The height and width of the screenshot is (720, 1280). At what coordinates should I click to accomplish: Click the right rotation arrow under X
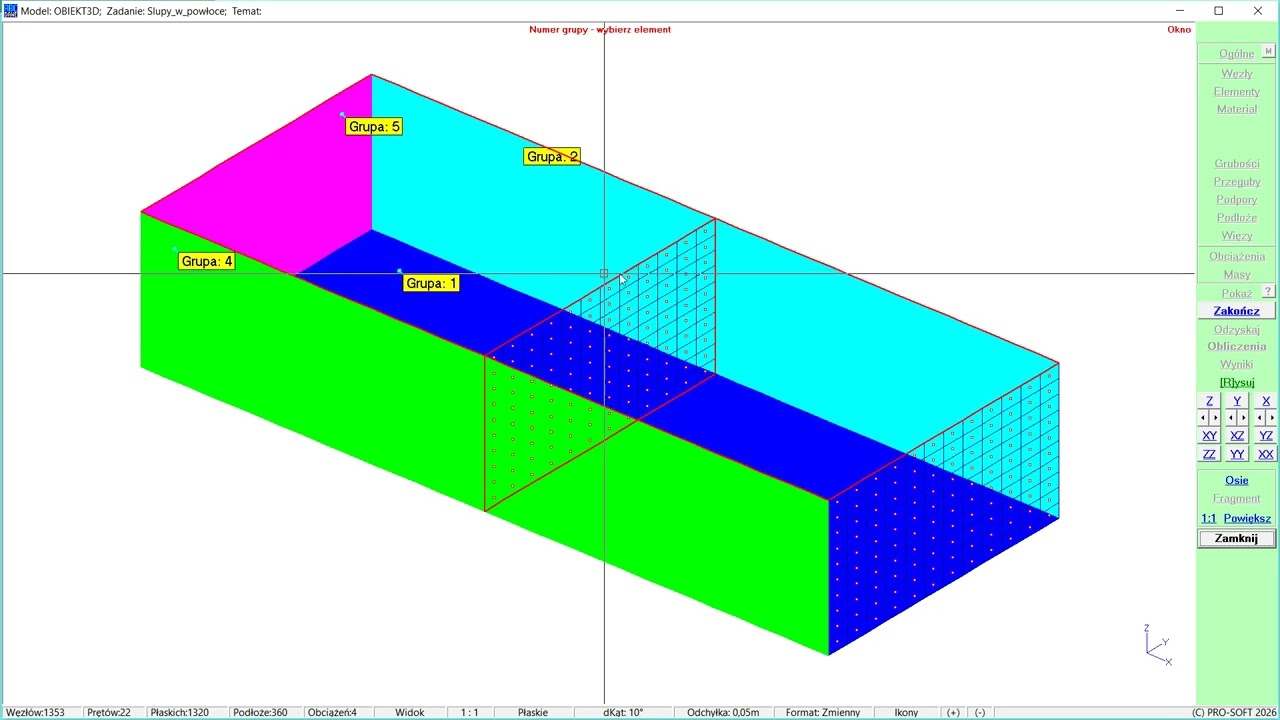click(x=1272, y=418)
